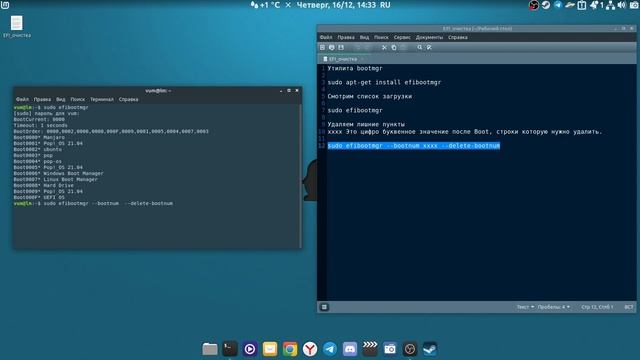
Task: Click the find and replace toolbar icon
Action: coord(429,47)
